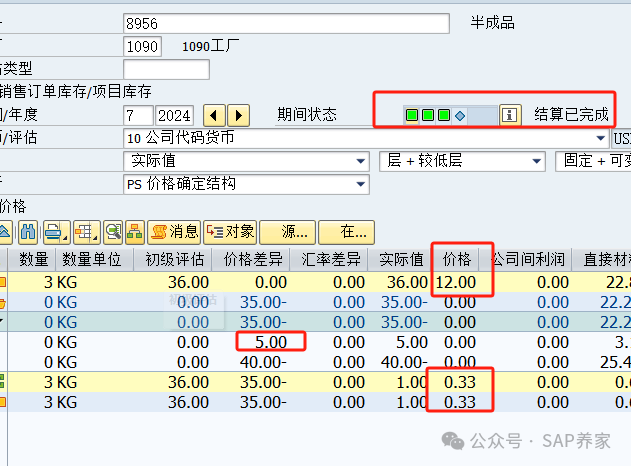Open the 消息 messages button
631x466 pixels.
[x=174, y=232]
